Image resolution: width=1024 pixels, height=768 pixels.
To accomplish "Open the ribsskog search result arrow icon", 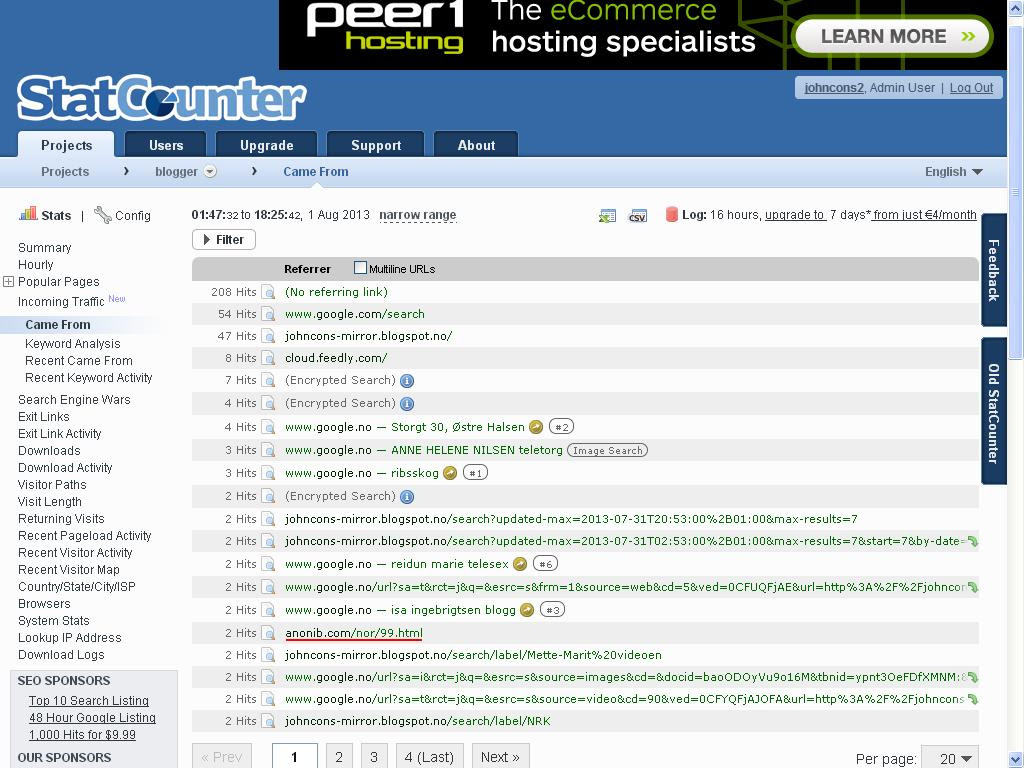I will click(450, 473).
